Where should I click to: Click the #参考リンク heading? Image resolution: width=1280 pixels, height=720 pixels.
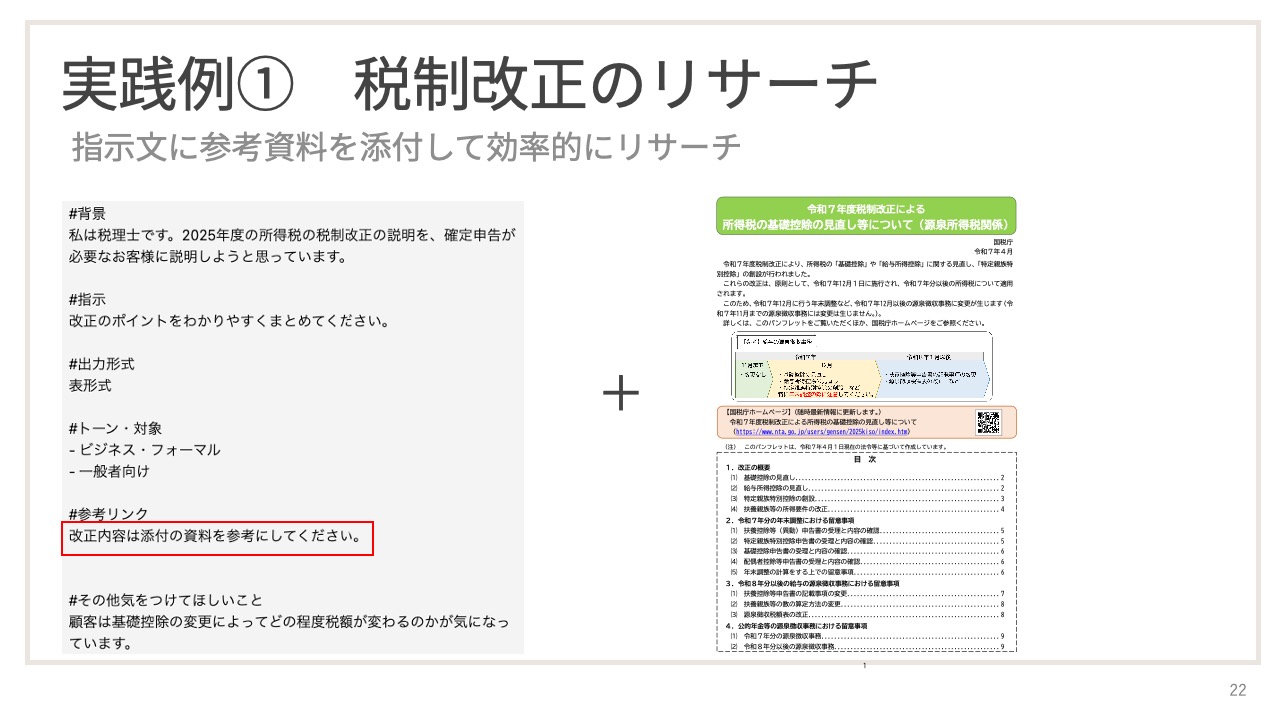point(109,514)
